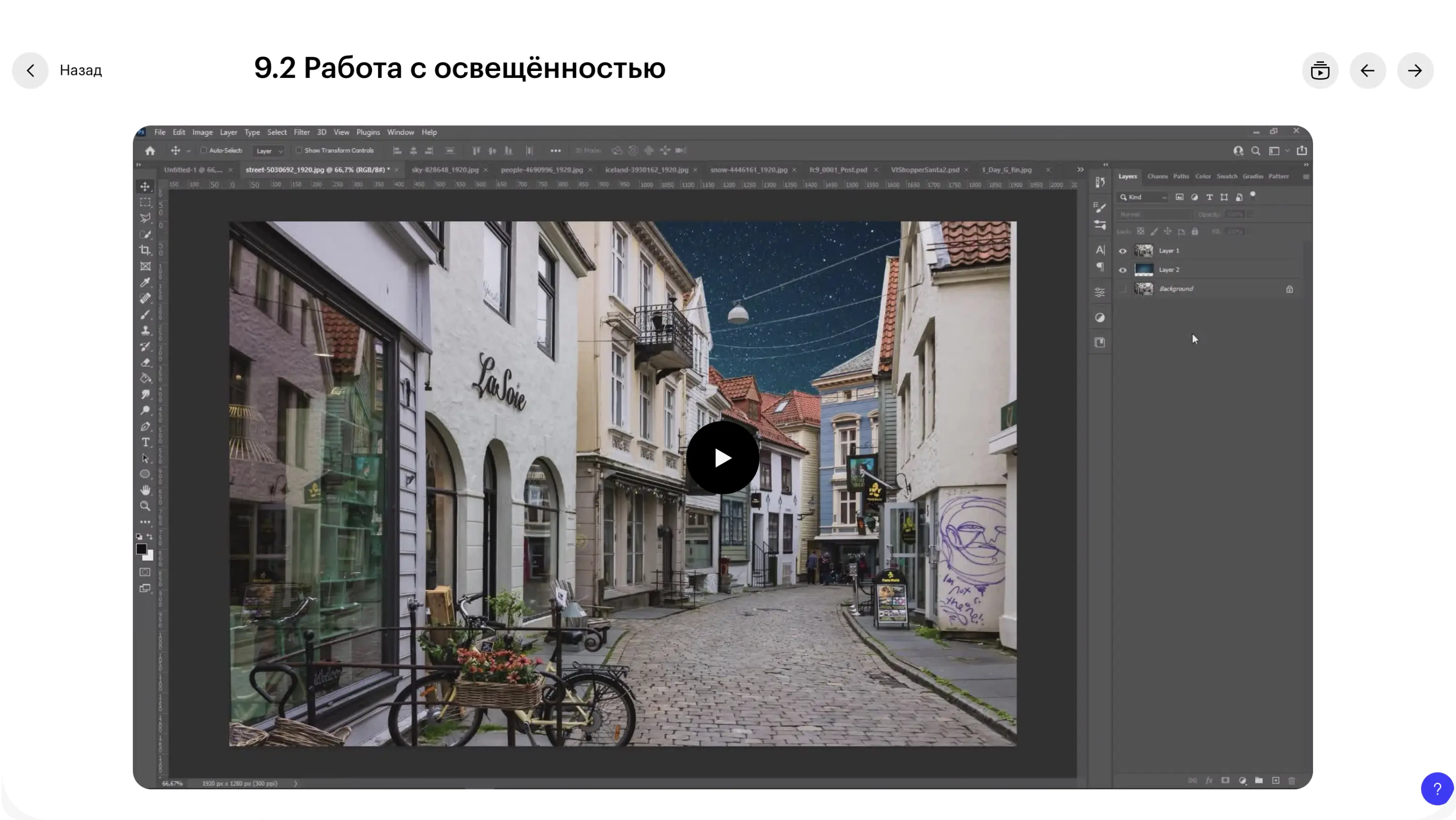The image size is (1456, 820).
Task: Select the Ellipse shape tool
Action: coord(145,474)
